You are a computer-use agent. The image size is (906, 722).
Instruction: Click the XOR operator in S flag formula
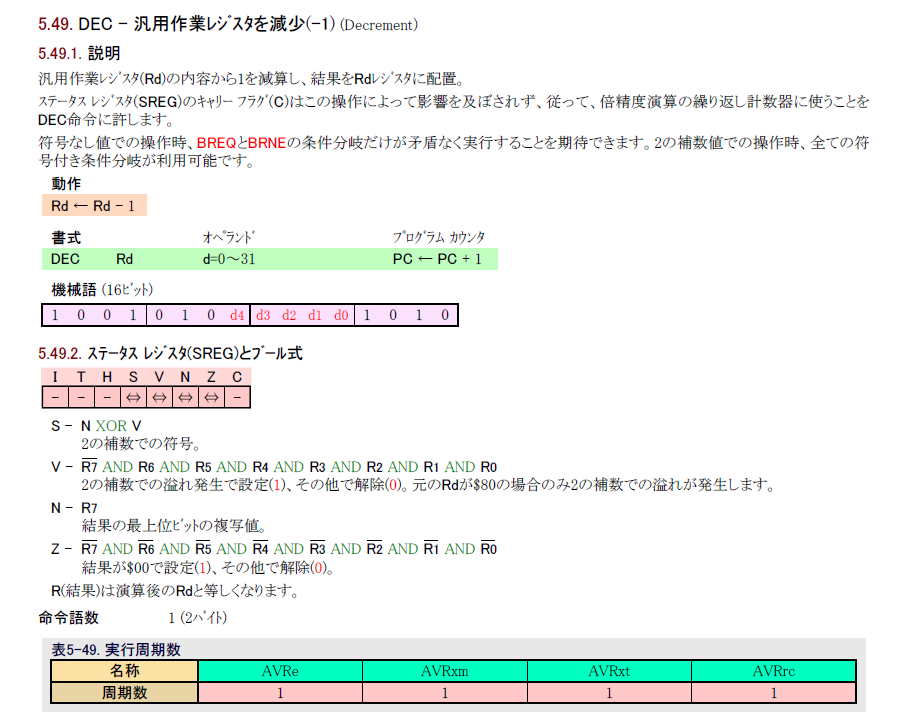(111, 426)
